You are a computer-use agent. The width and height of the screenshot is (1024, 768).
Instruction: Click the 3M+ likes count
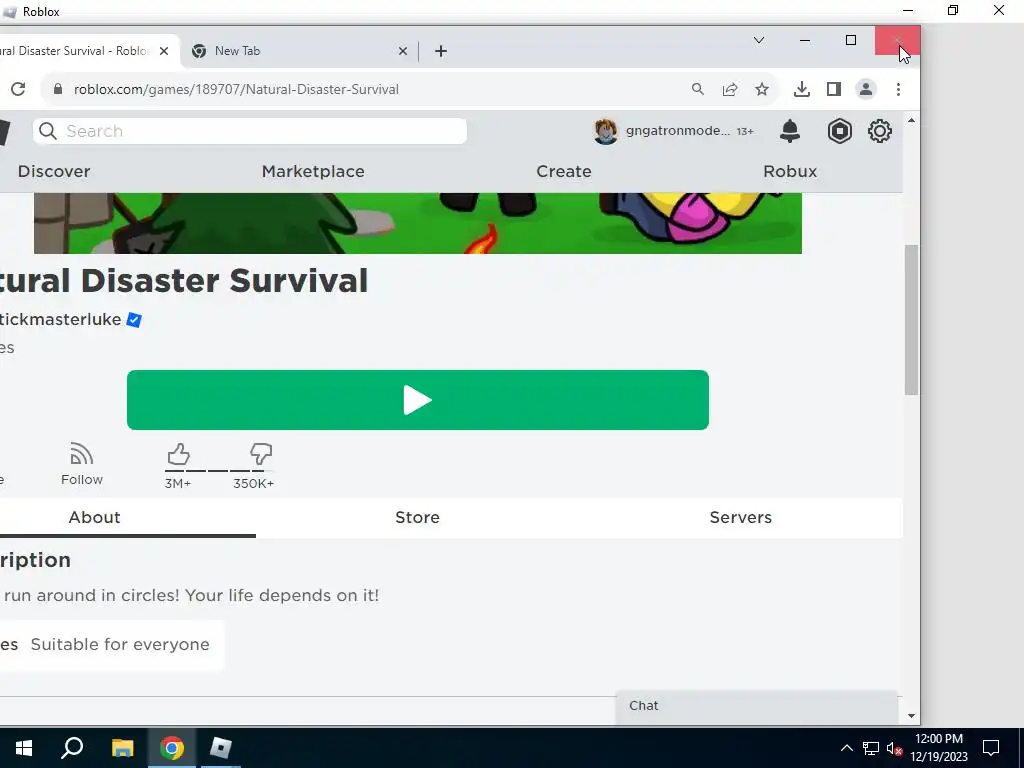coord(178,483)
